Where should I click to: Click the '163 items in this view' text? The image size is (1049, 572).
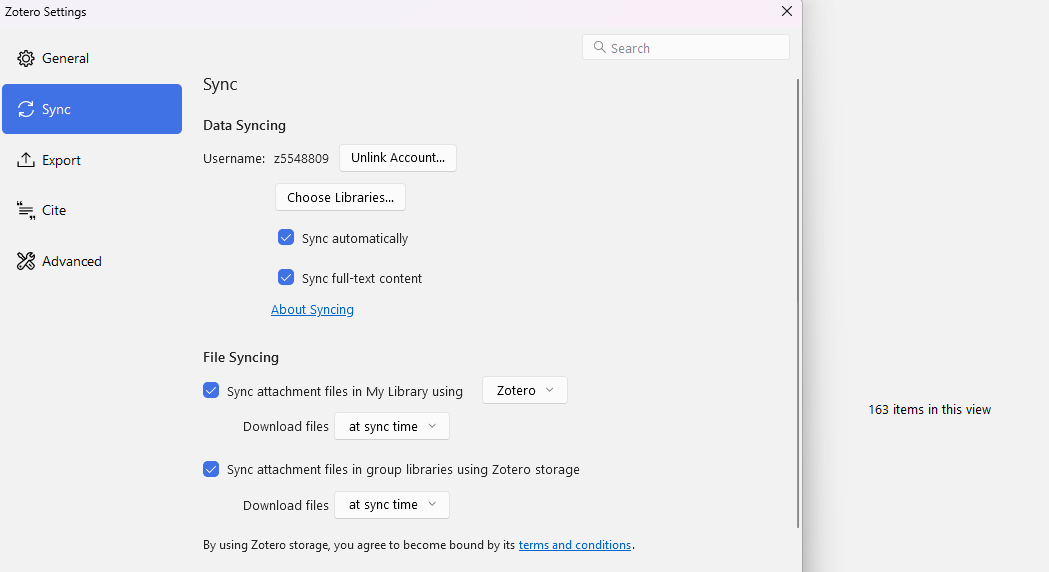[x=929, y=409]
